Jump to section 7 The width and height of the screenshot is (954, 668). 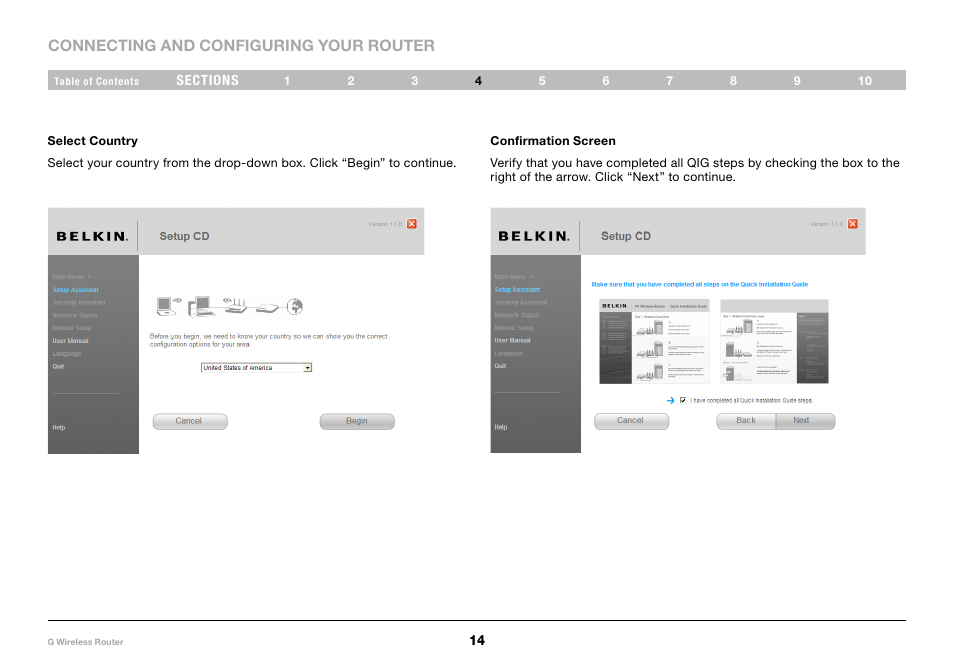(669, 81)
